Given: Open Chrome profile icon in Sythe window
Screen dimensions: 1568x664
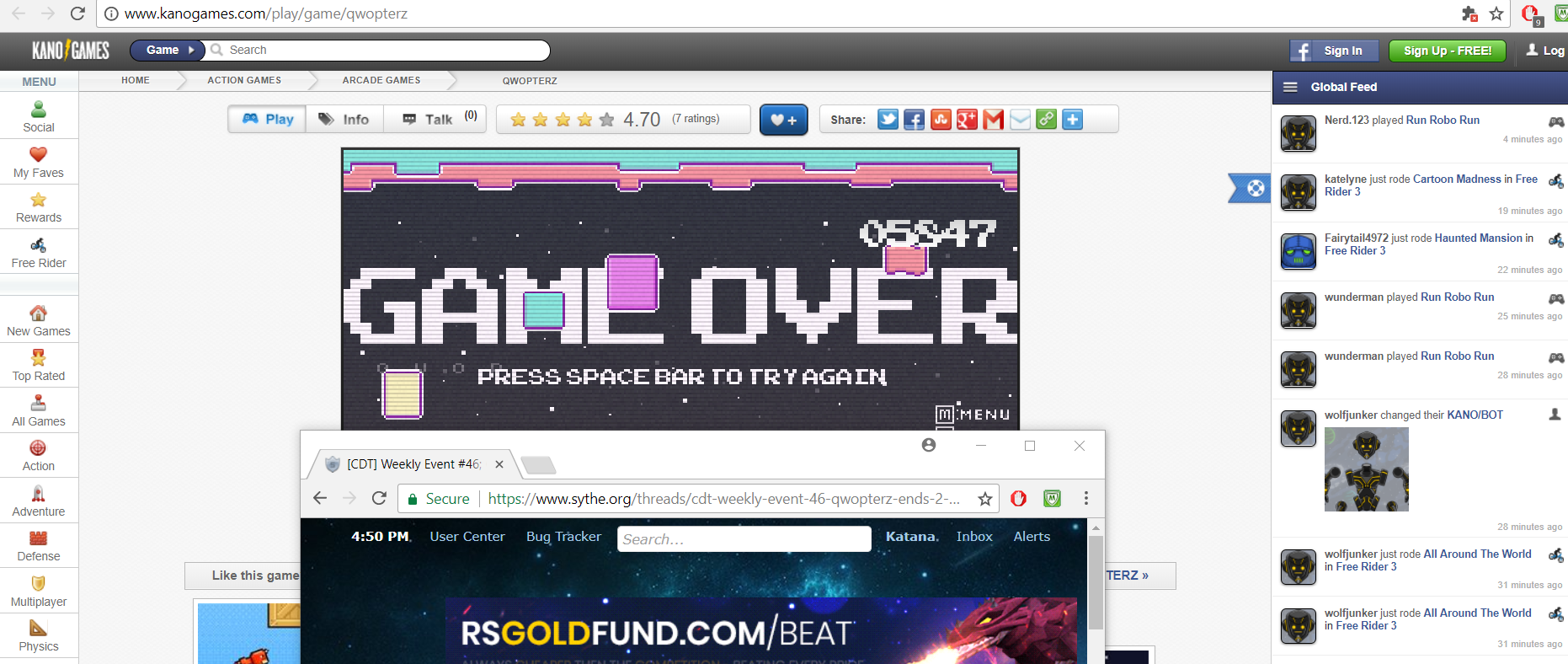Looking at the screenshot, I should click(x=929, y=445).
